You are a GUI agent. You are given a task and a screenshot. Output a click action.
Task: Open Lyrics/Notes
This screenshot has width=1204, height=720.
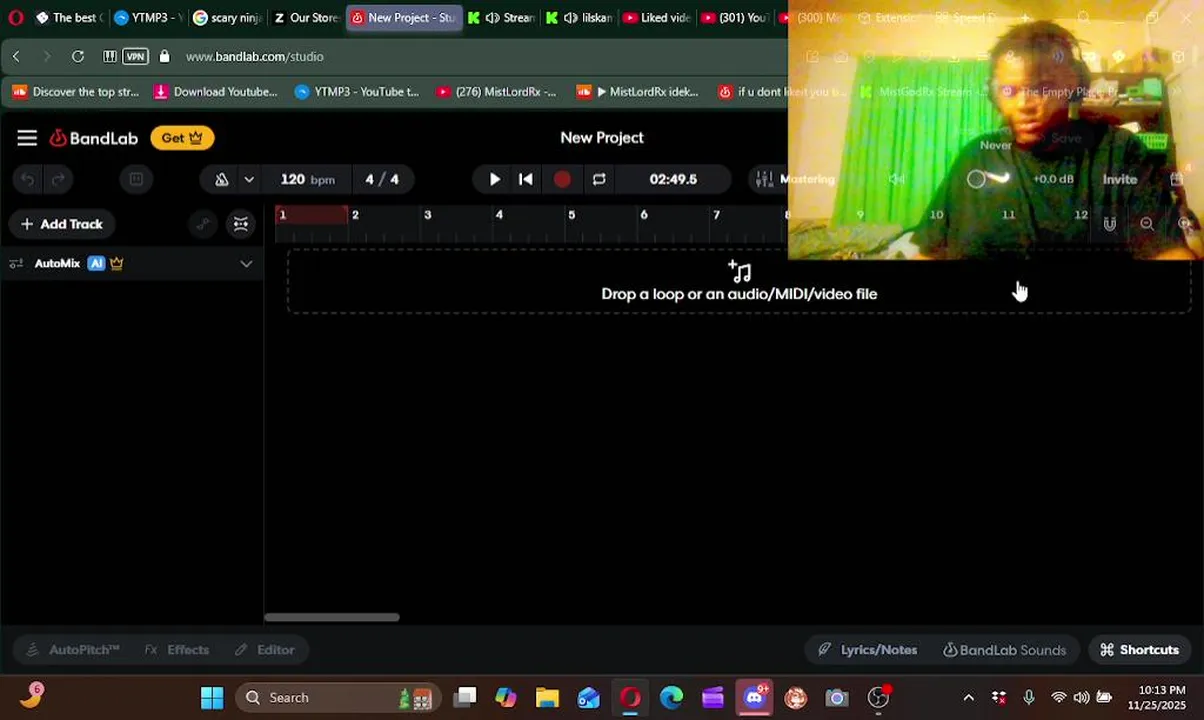tap(867, 650)
